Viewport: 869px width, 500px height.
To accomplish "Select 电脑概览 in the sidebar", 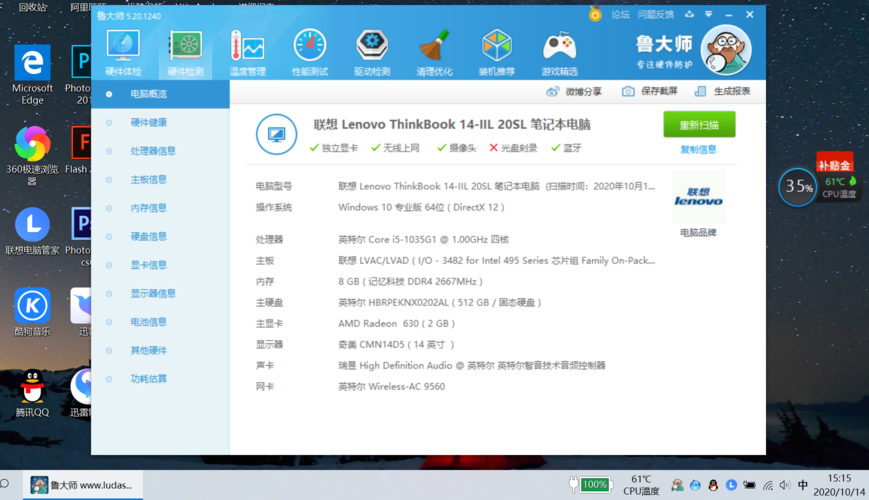I will tap(160, 94).
